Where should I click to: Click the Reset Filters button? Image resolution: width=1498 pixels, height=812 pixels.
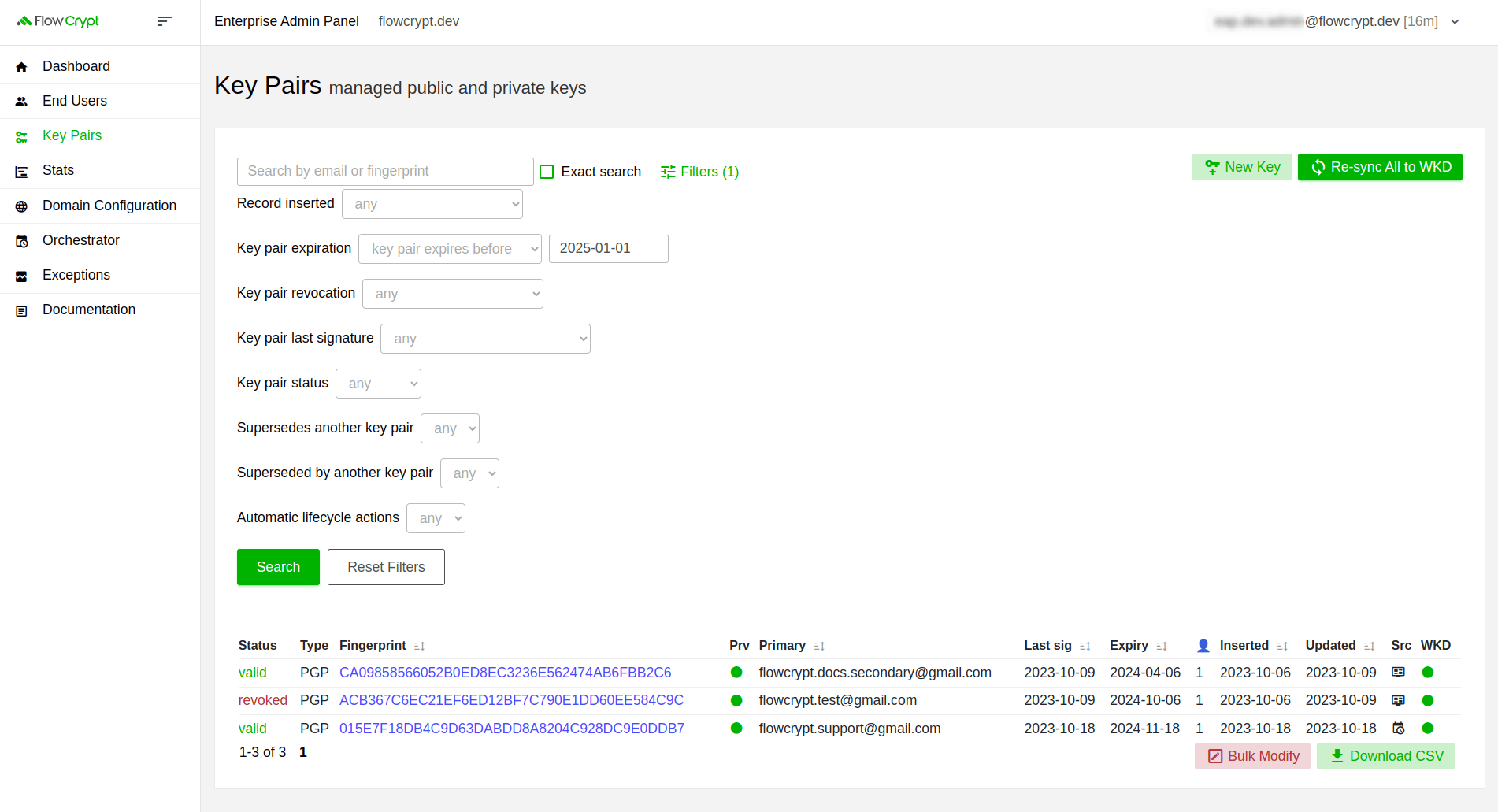pos(386,567)
